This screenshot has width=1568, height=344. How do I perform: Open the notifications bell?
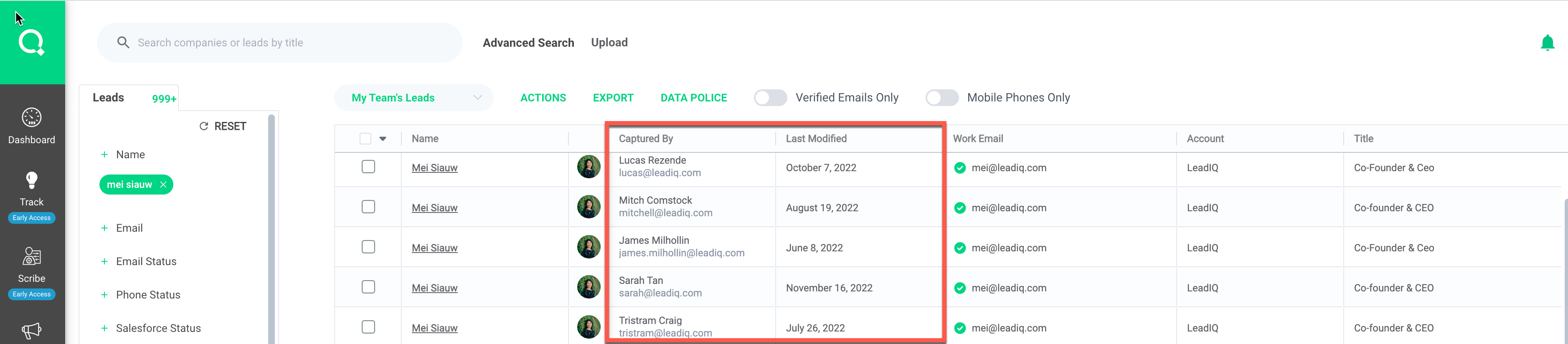click(1547, 43)
